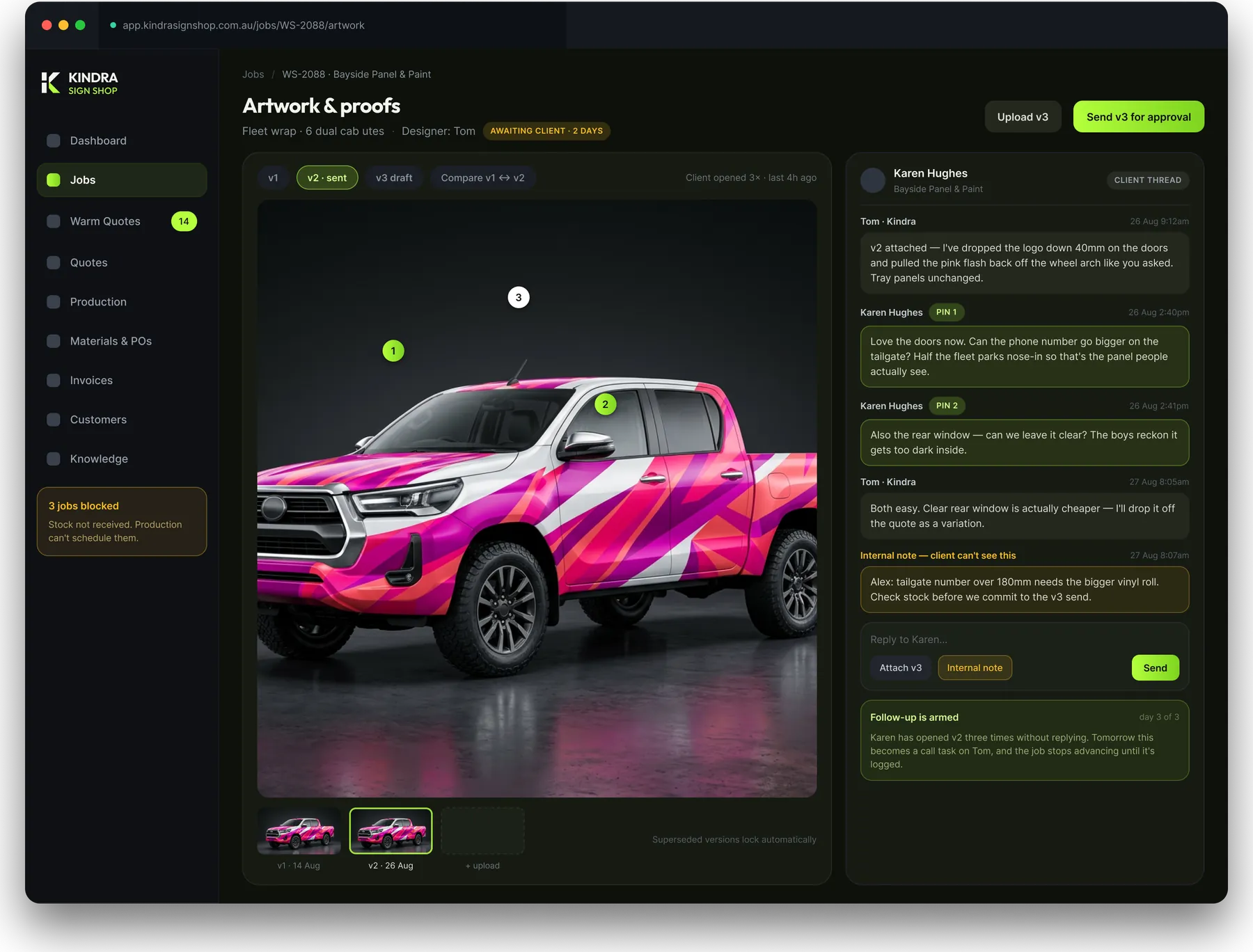Image resolution: width=1253 pixels, height=952 pixels.
Task: Open Production in the sidebar
Action: point(122,302)
